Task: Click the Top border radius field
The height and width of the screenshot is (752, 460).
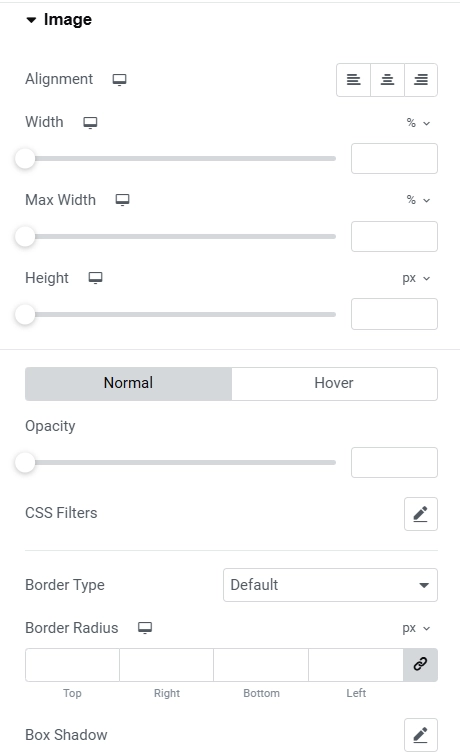Action: tap(72, 665)
